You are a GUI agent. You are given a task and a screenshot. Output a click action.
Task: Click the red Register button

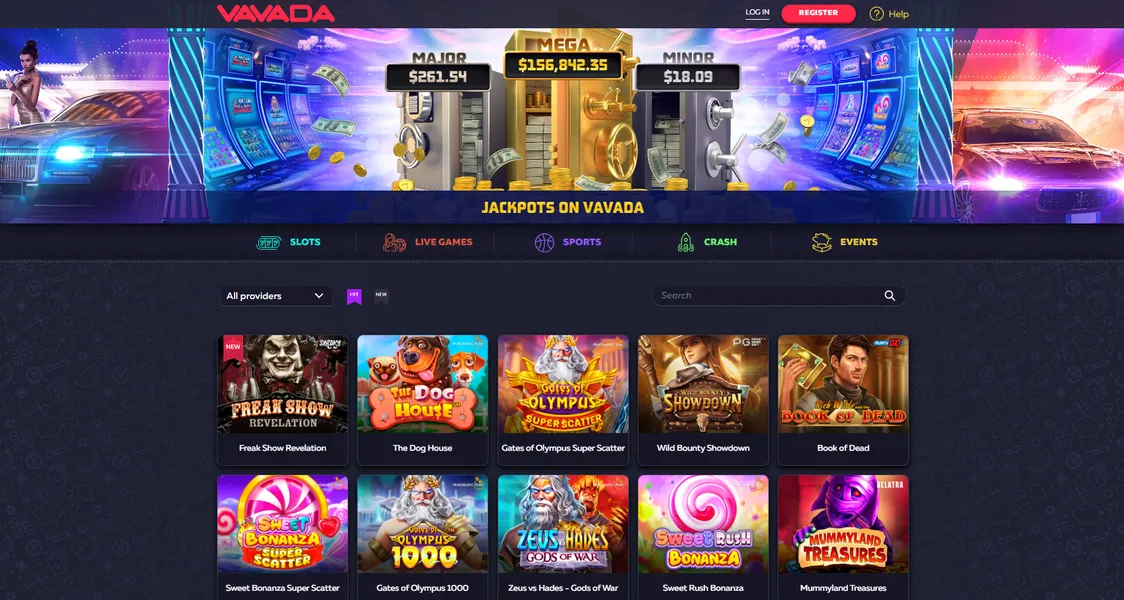click(x=818, y=13)
